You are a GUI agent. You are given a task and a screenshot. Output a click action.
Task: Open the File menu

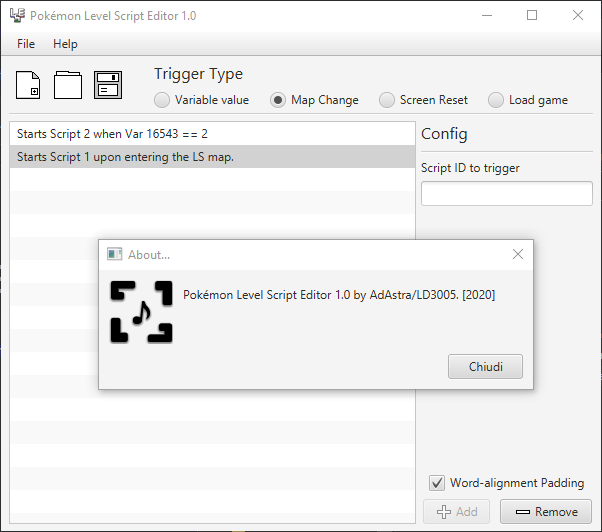(x=26, y=44)
